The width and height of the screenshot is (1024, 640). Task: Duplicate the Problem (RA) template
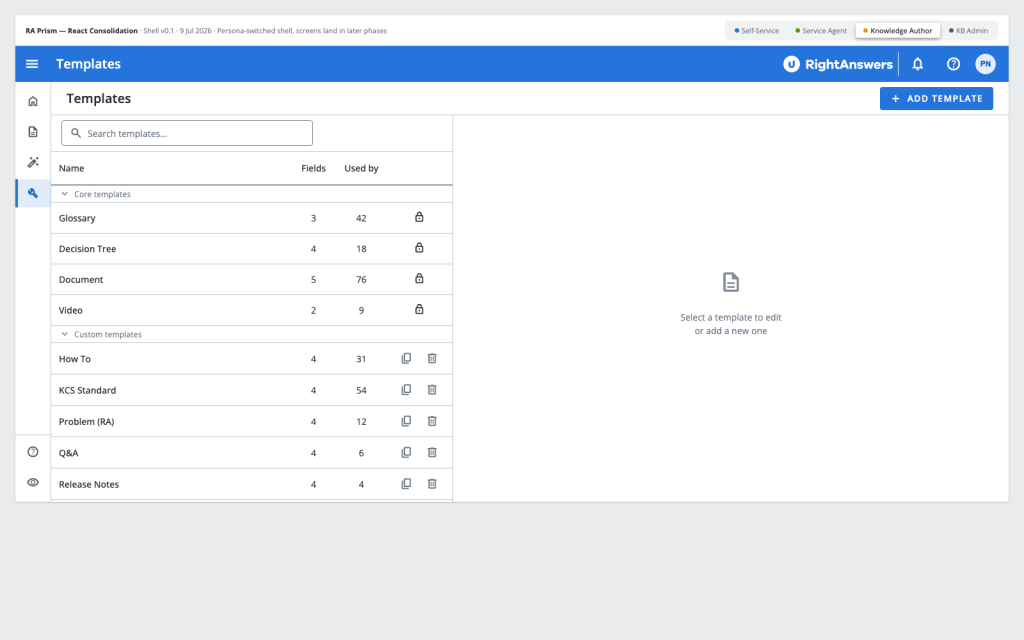406,421
